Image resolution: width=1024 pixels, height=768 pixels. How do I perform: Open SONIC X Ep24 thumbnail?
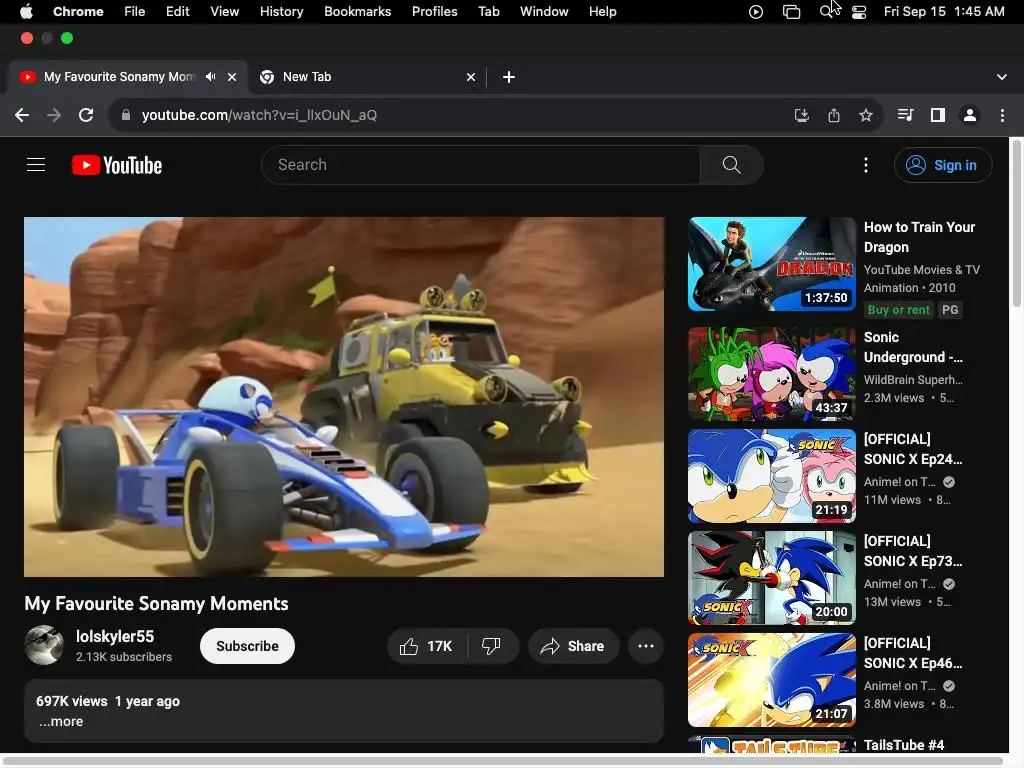point(772,476)
